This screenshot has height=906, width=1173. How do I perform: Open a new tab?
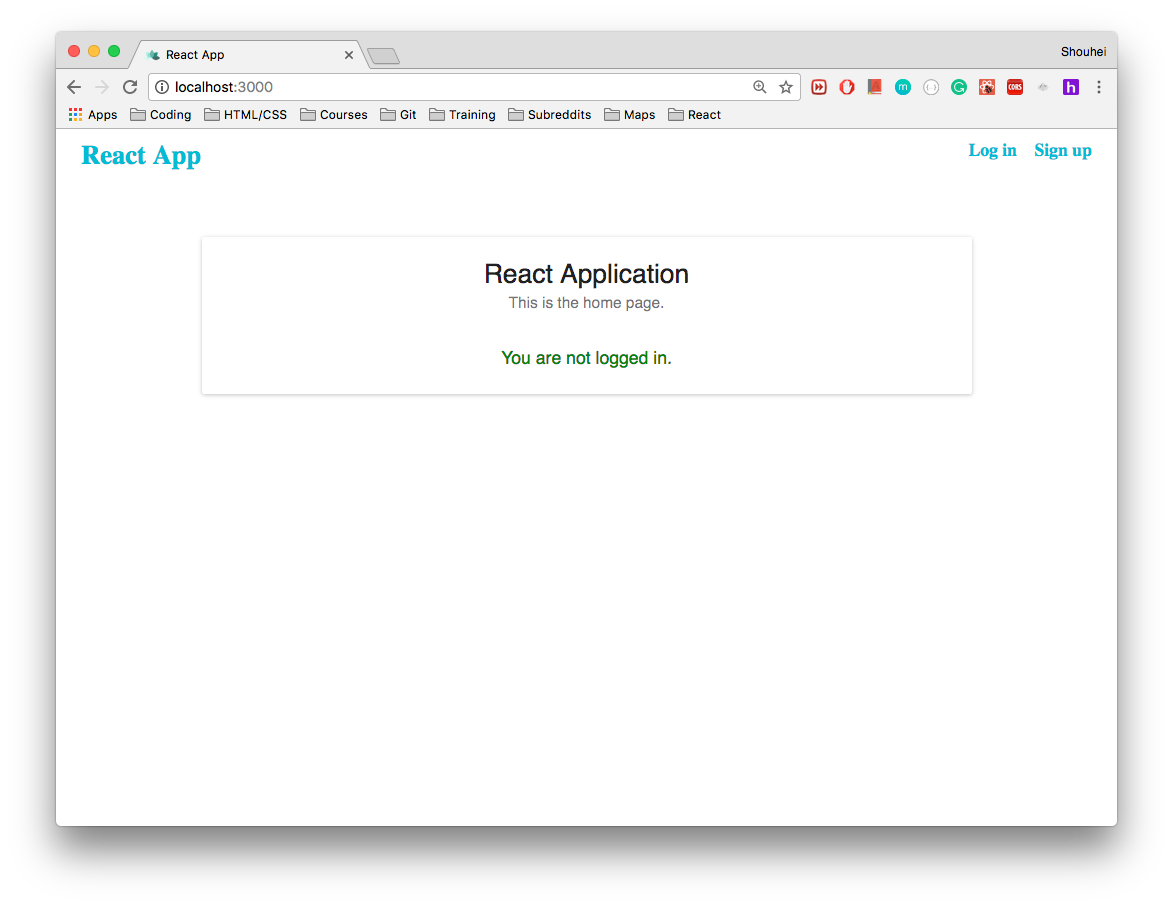[384, 56]
